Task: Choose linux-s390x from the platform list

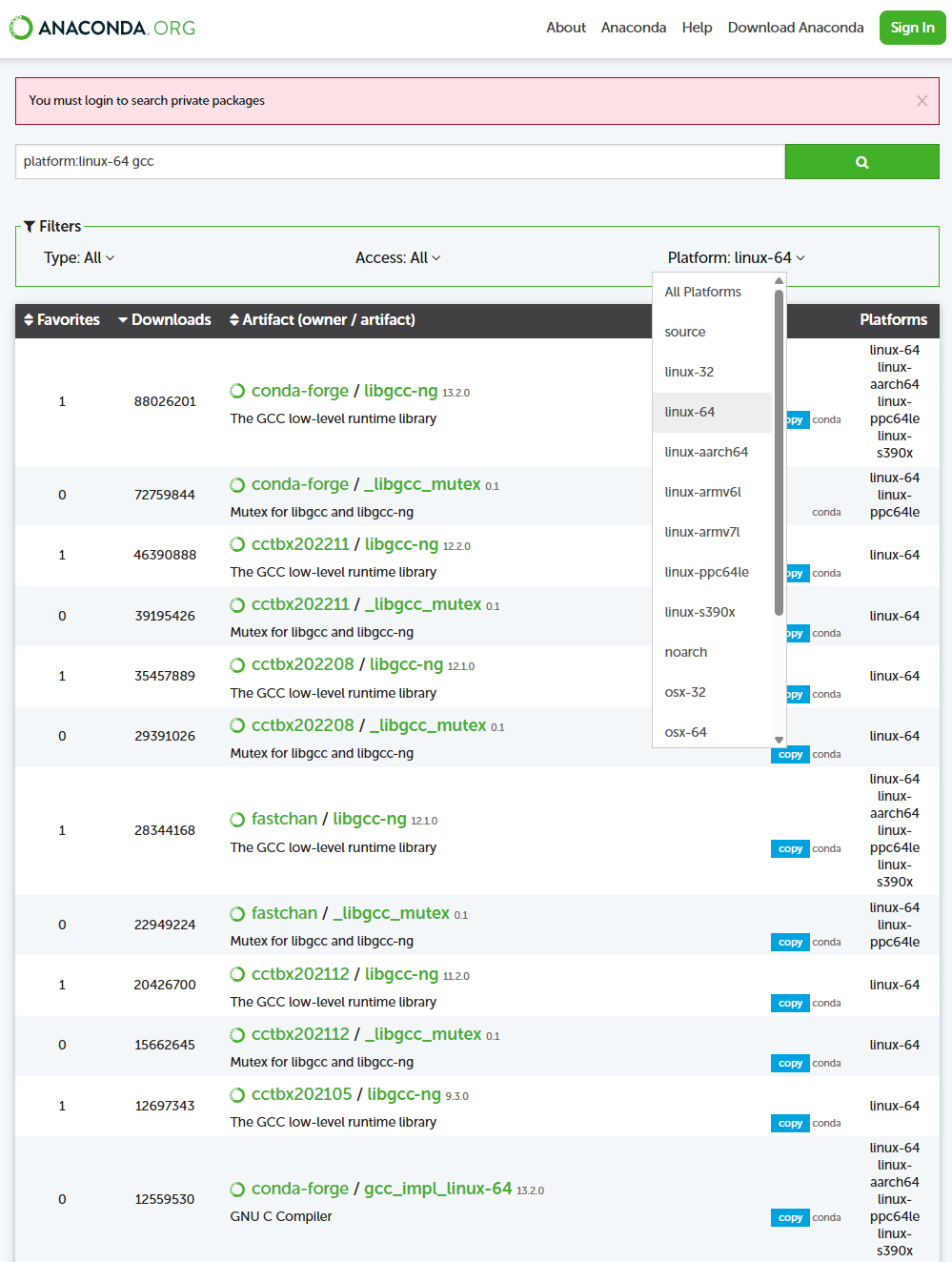Action: coord(712,612)
